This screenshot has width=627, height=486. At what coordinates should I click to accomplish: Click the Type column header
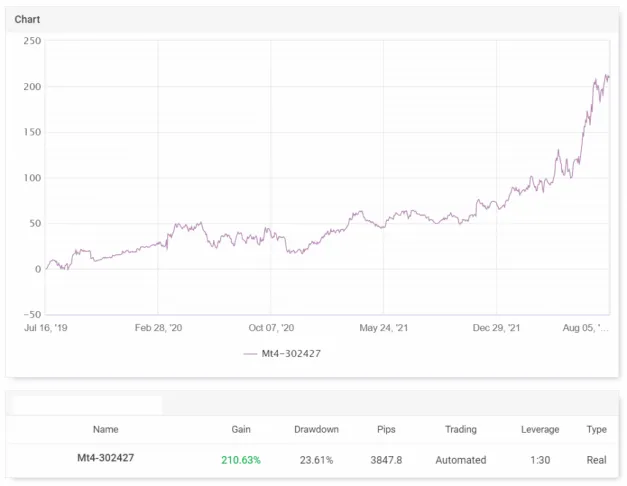tap(597, 429)
